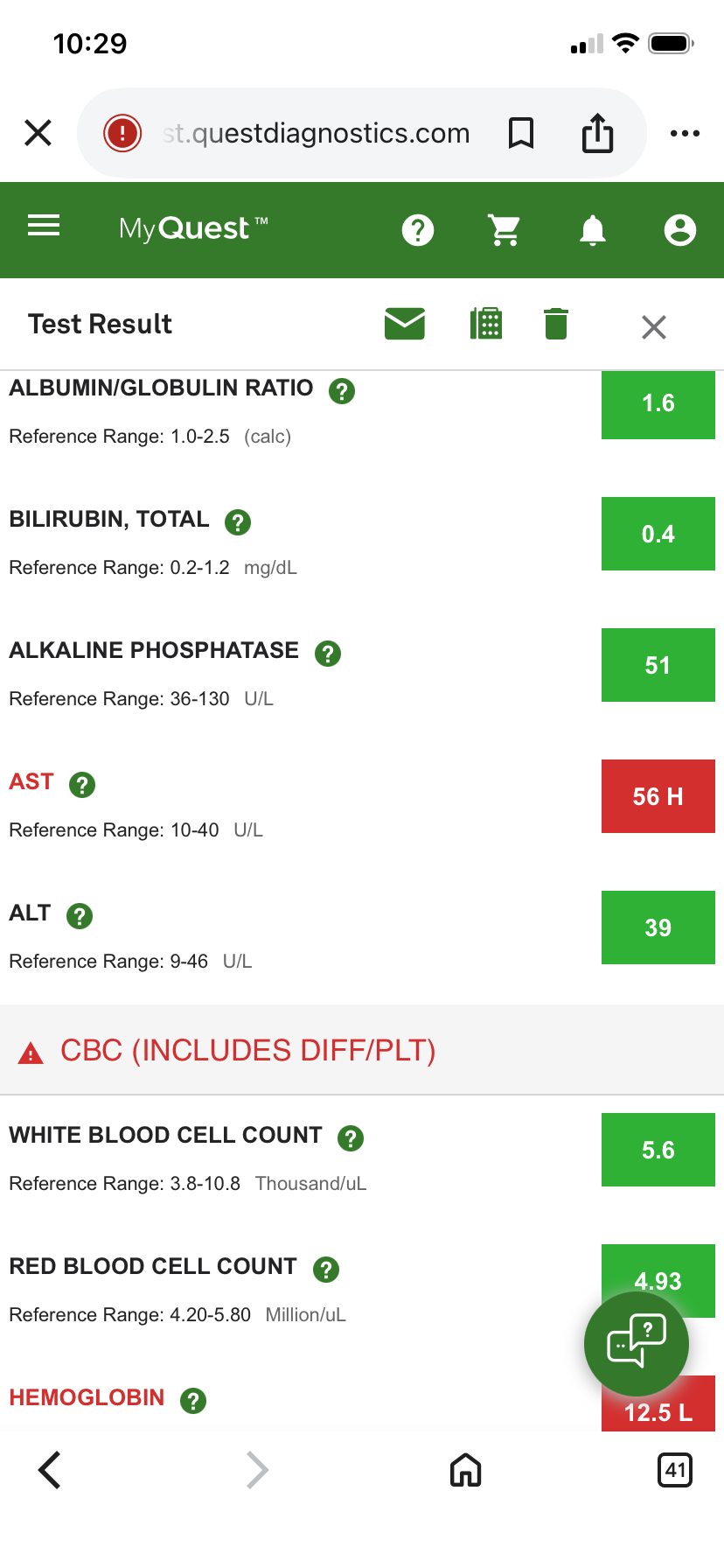The height and width of the screenshot is (1568, 724).
Task: Email the test result via envelope icon
Action: click(x=405, y=324)
